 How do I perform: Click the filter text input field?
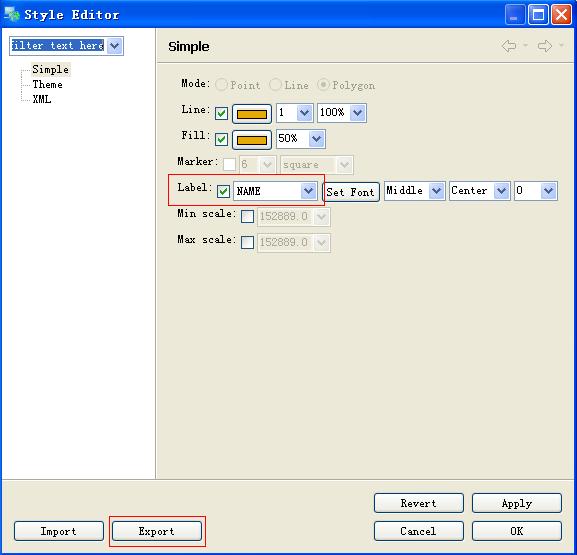click(58, 46)
